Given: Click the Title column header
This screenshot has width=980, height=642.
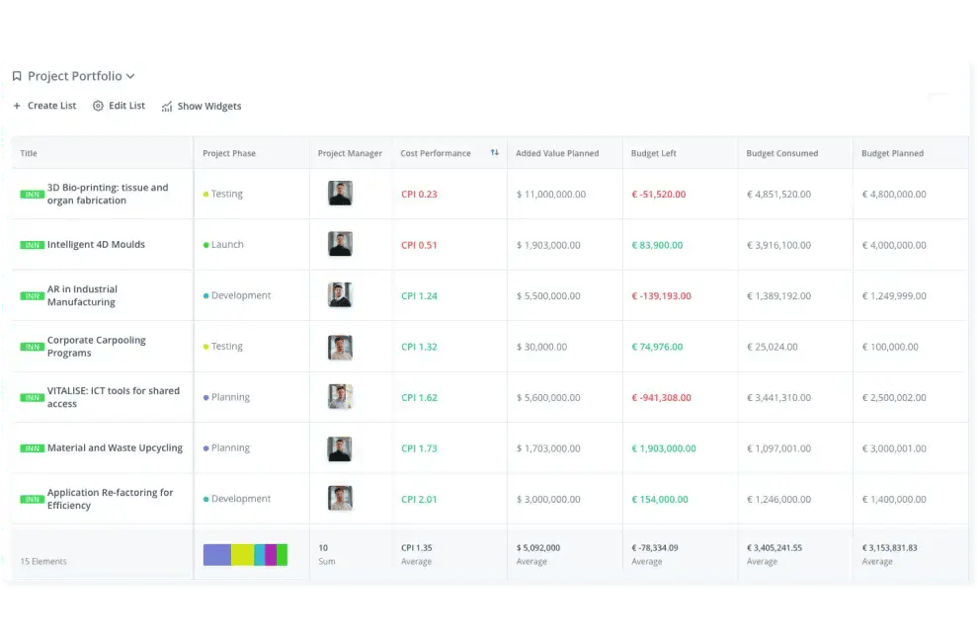Looking at the screenshot, I should [29, 153].
